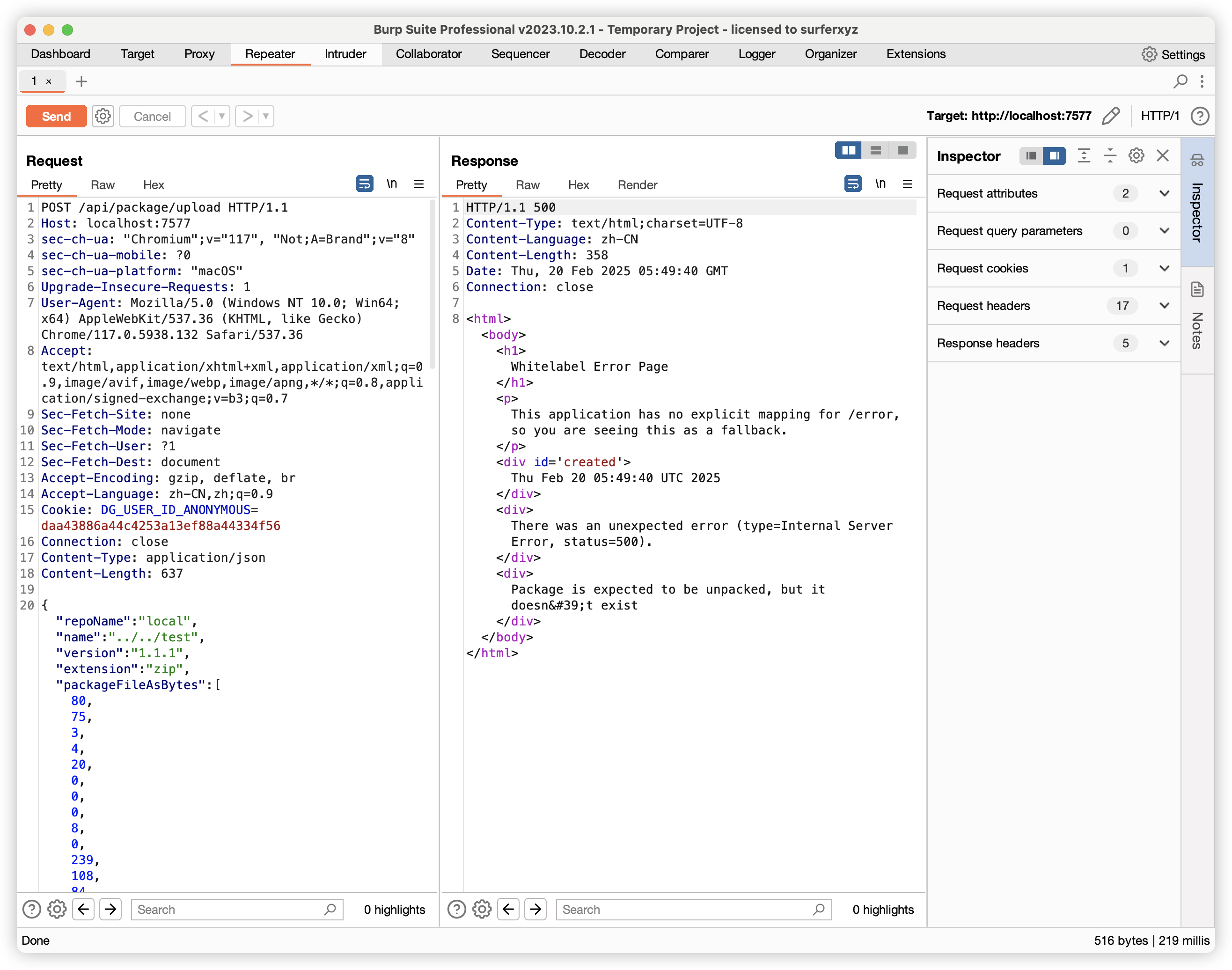Viewport: 1232px width, 970px height.
Task: Go to previous request in history
Action: pos(203,117)
